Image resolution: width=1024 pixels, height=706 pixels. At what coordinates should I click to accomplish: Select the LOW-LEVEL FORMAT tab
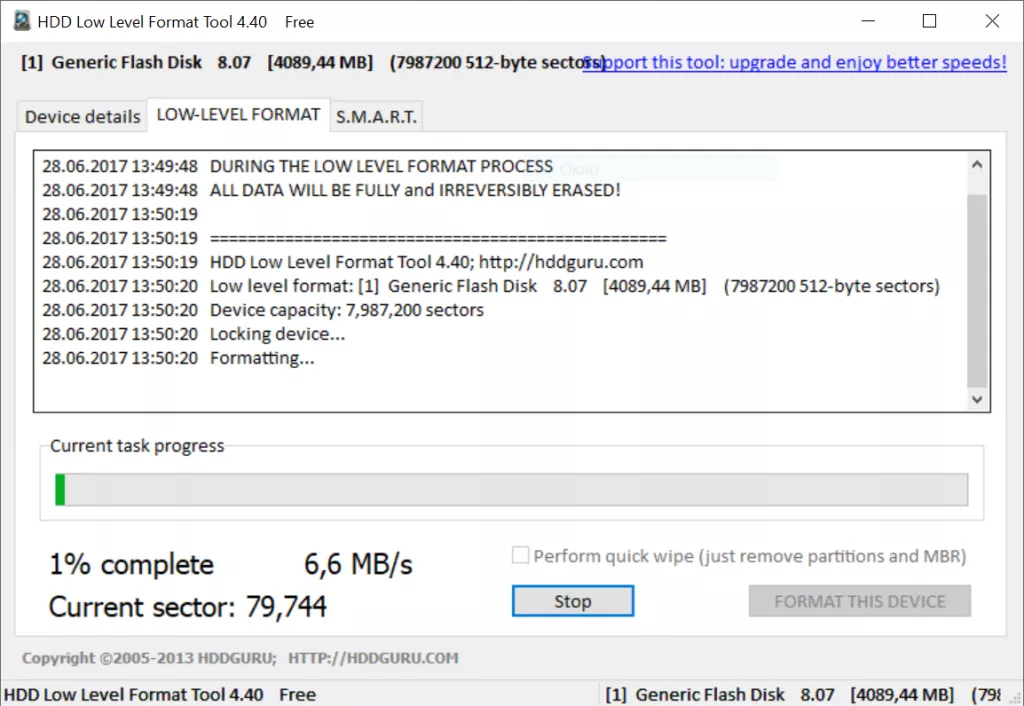pyautogui.click(x=238, y=115)
